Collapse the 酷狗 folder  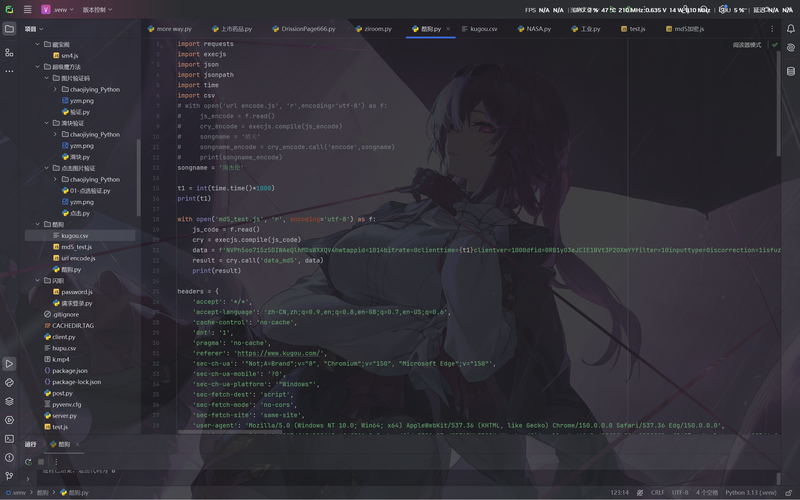(x=38, y=224)
